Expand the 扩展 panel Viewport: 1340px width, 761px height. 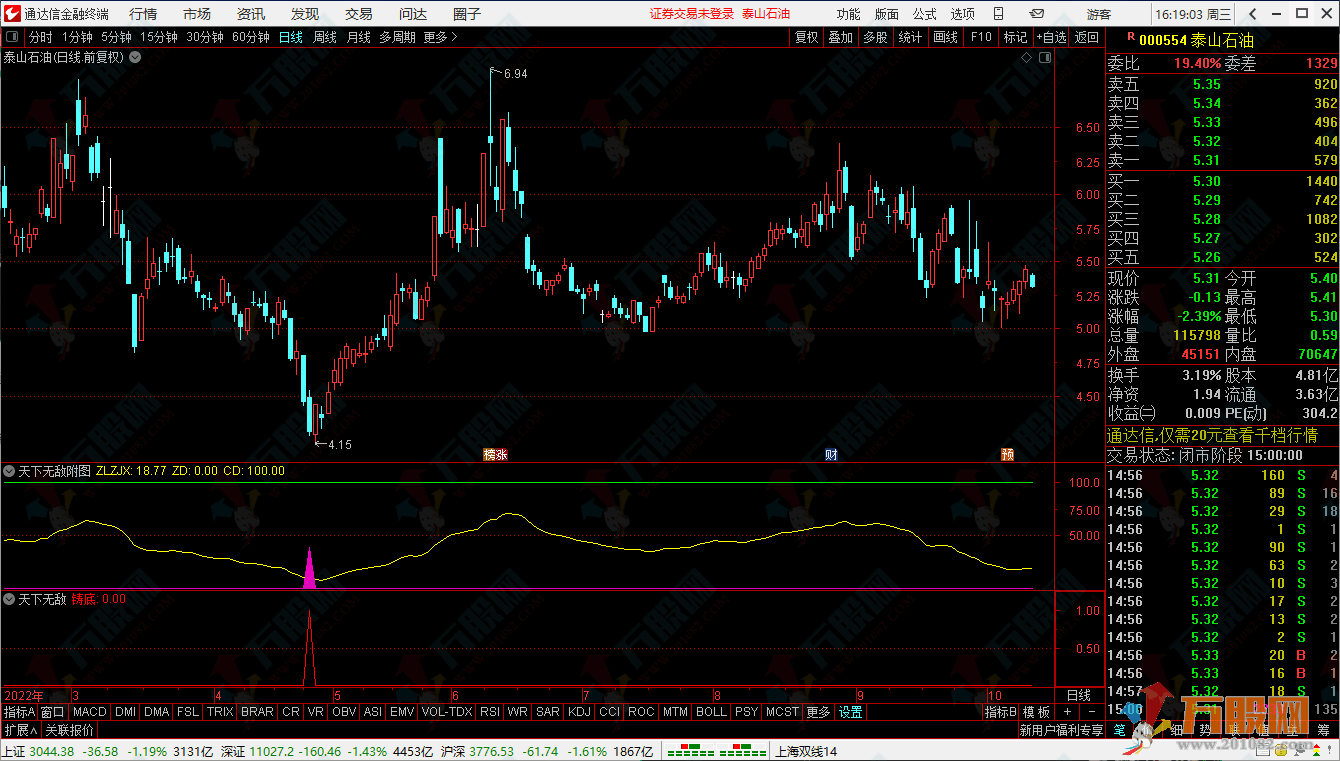click(21, 730)
